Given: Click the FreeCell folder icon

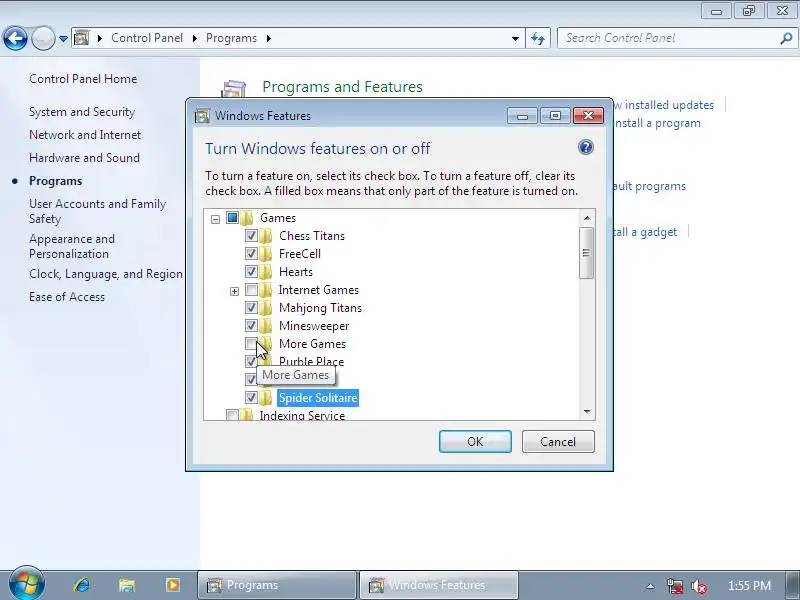Looking at the screenshot, I should coord(266,254).
